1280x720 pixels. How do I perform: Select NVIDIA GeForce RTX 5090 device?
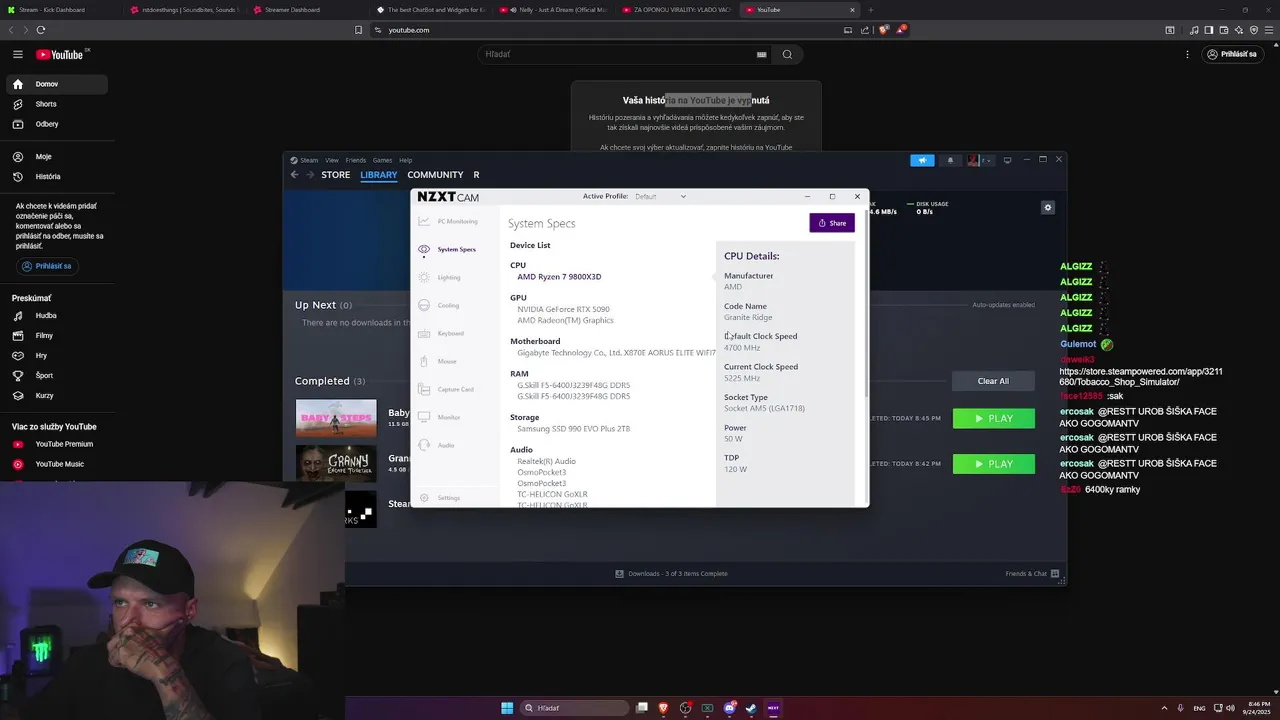pyautogui.click(x=563, y=309)
